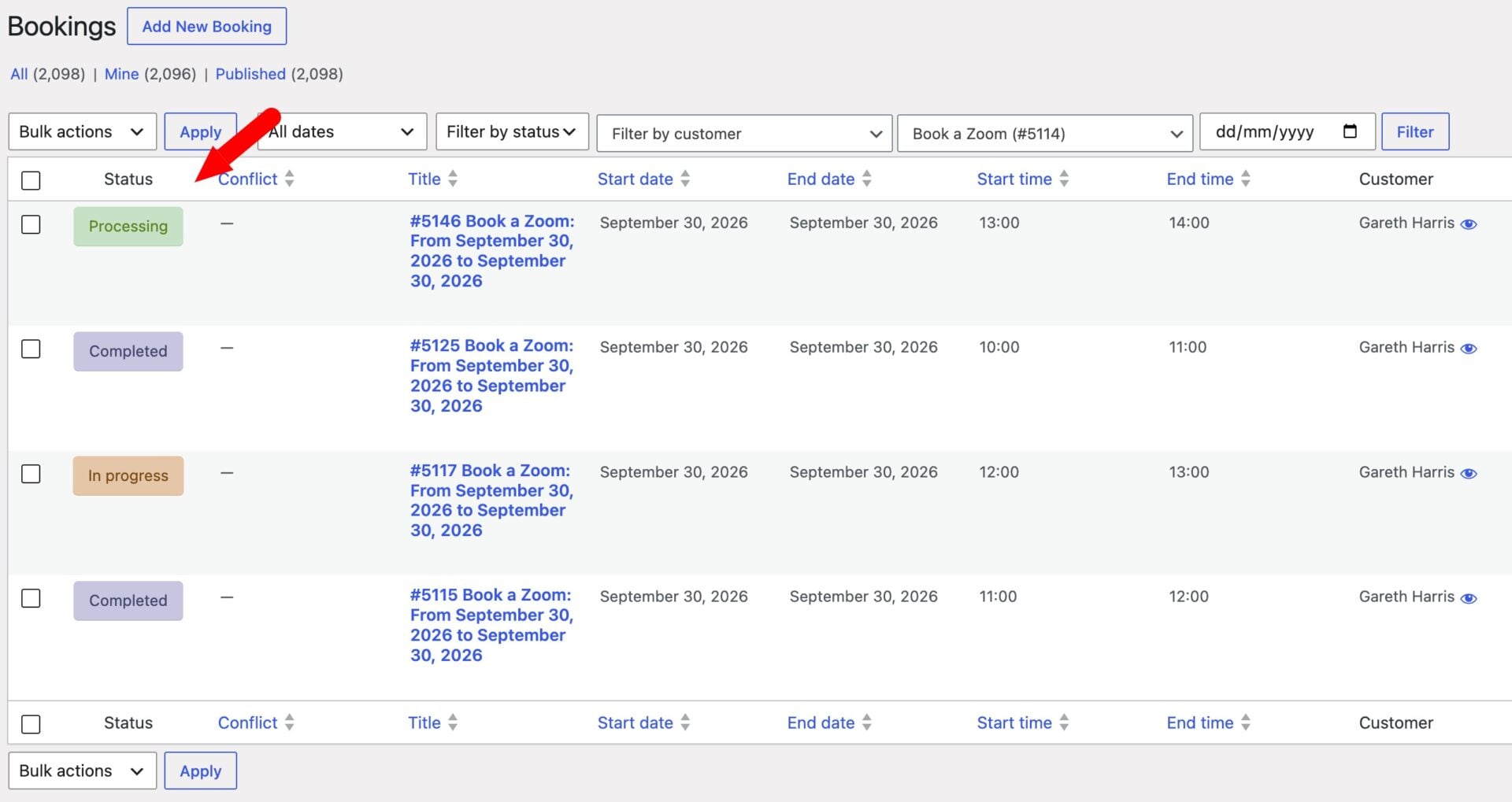Tick the checkbox for booking #5117

tap(31, 474)
